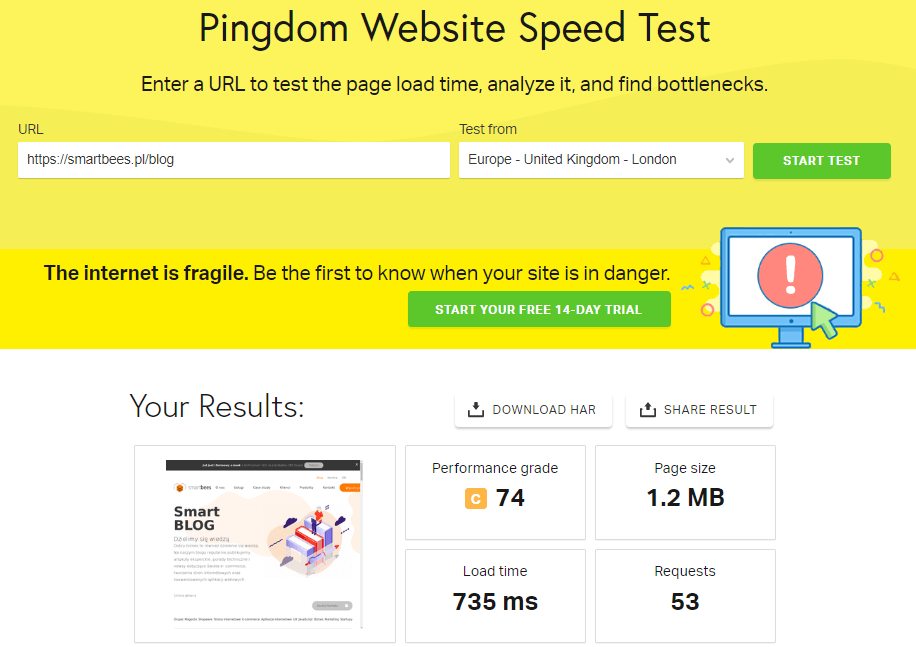Viewport: 916px width, 647px height.
Task: Click the blue monitor illustration
Action: (790, 287)
